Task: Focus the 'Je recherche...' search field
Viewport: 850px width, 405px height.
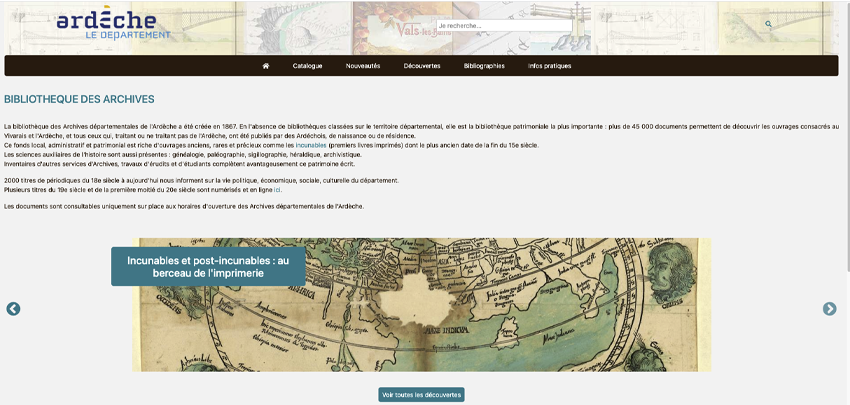Action: tap(504, 25)
